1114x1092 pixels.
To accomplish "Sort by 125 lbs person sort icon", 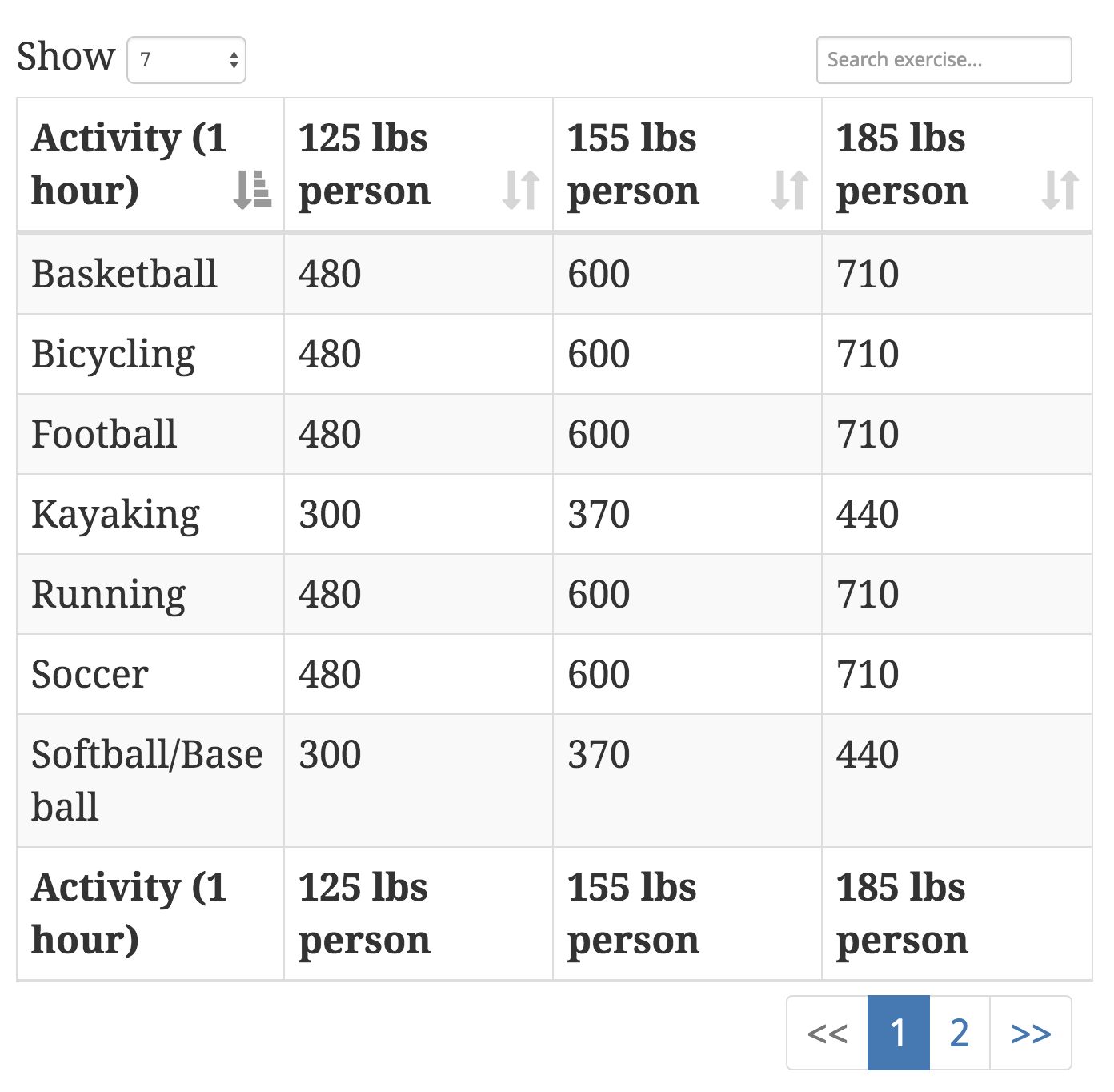I will [521, 191].
